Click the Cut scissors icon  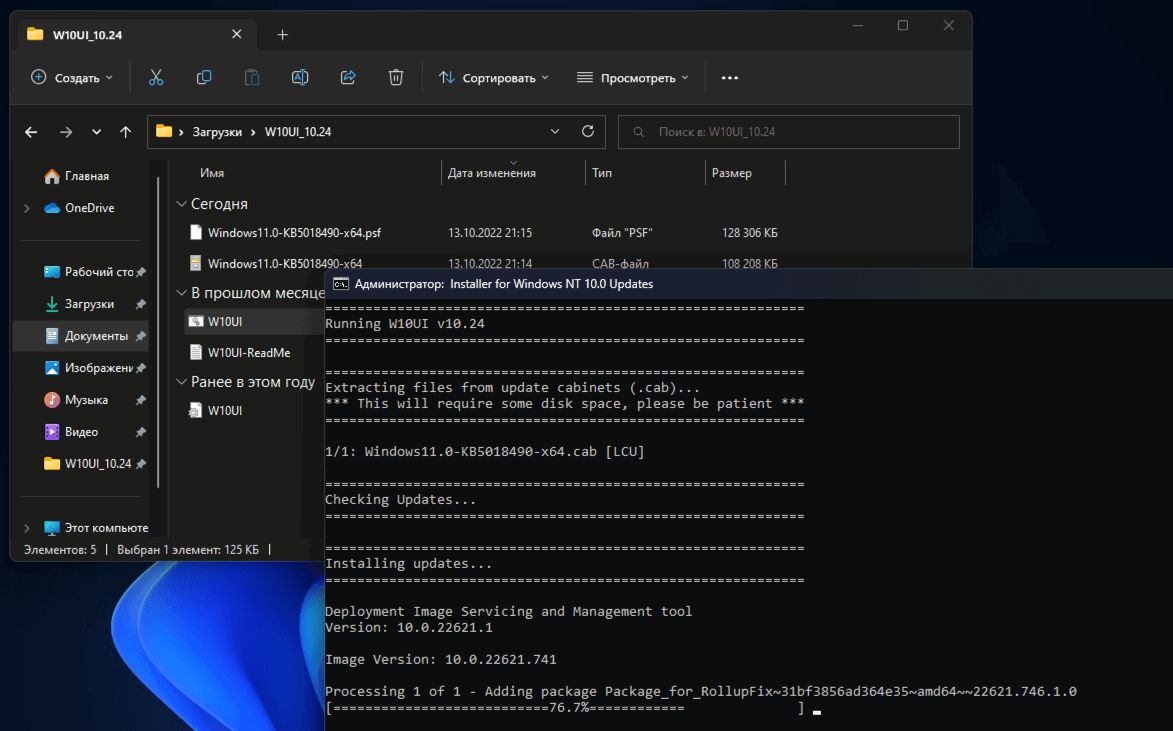[x=156, y=77]
